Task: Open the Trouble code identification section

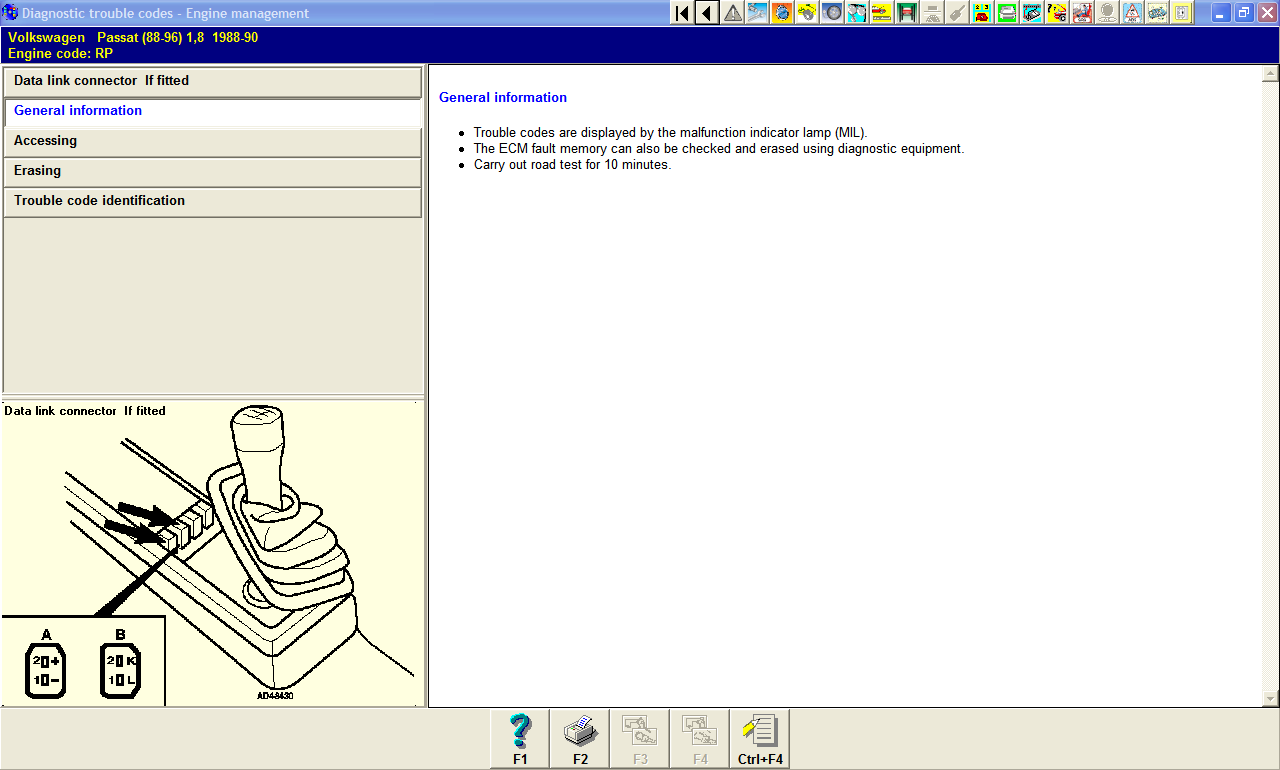Action: tap(212, 201)
